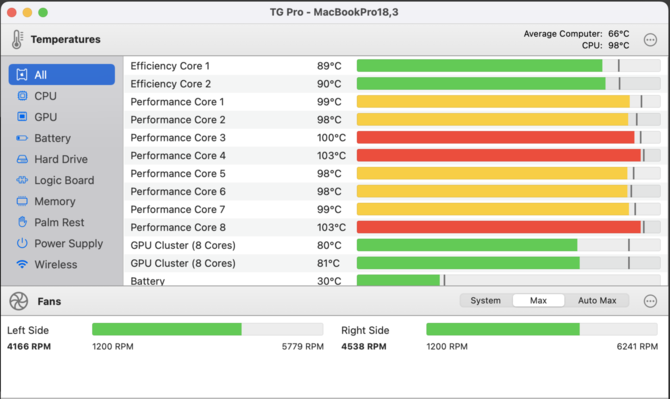Click the thermometer Temperatures icon
Image resolution: width=670 pixels, height=399 pixels.
pos(17,39)
